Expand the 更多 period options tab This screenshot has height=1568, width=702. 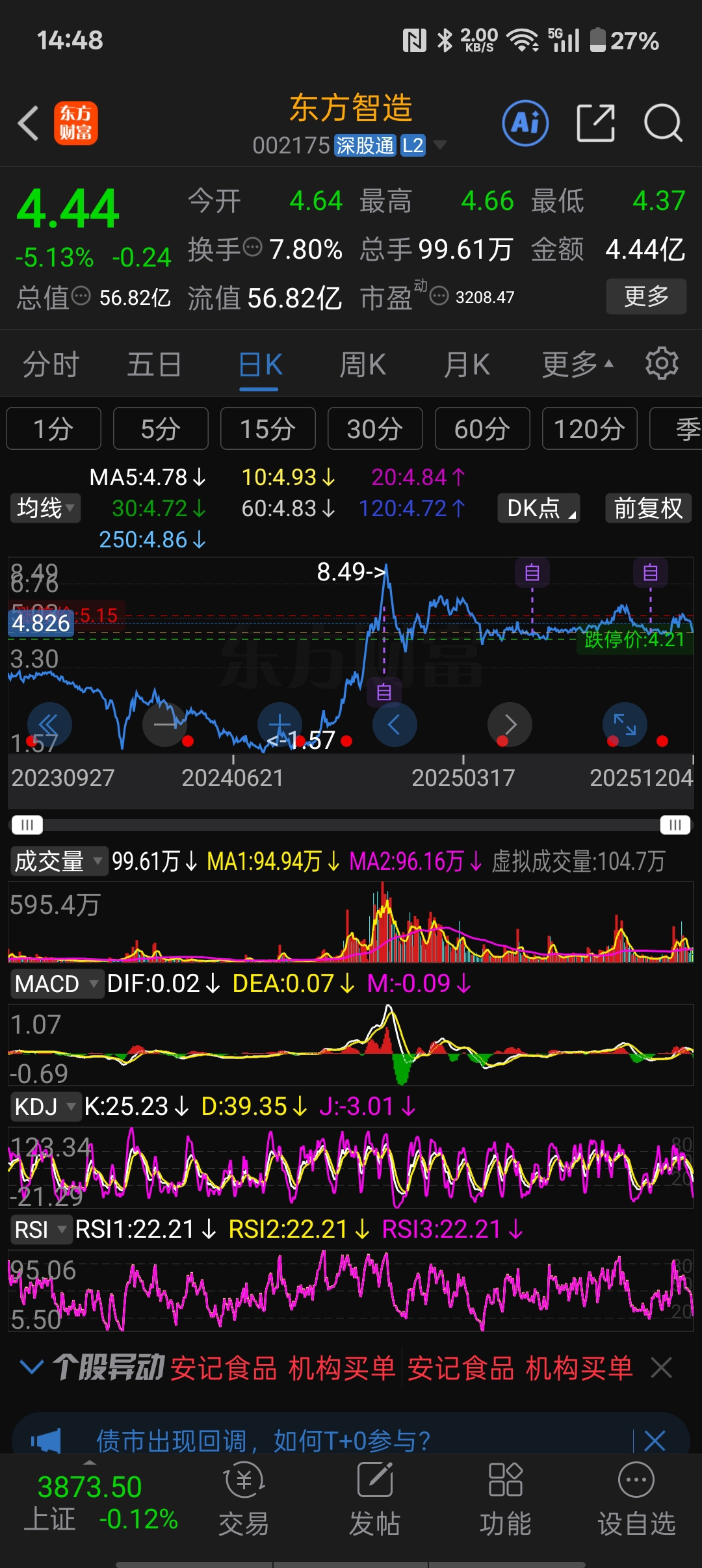click(x=577, y=364)
